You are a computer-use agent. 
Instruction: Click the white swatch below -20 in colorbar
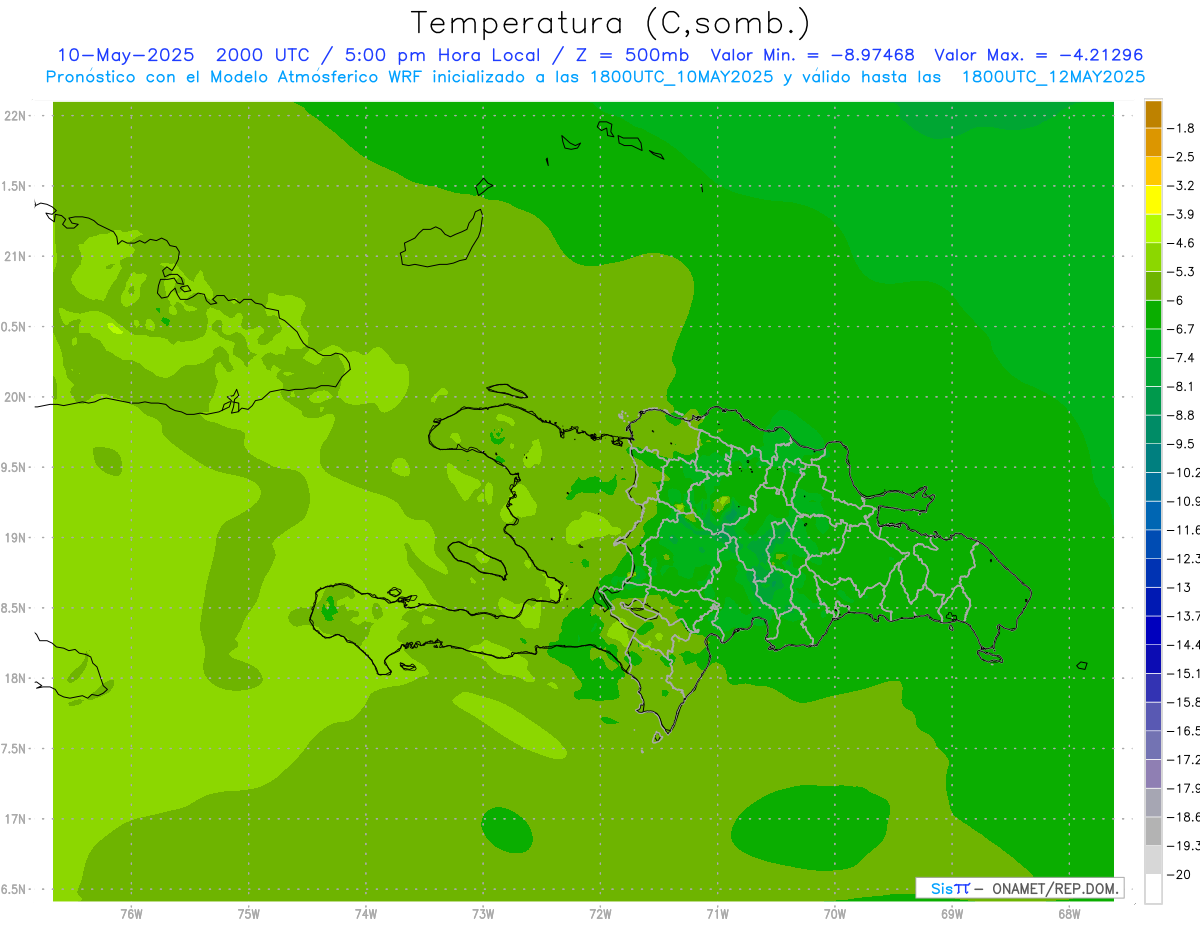click(x=1153, y=888)
